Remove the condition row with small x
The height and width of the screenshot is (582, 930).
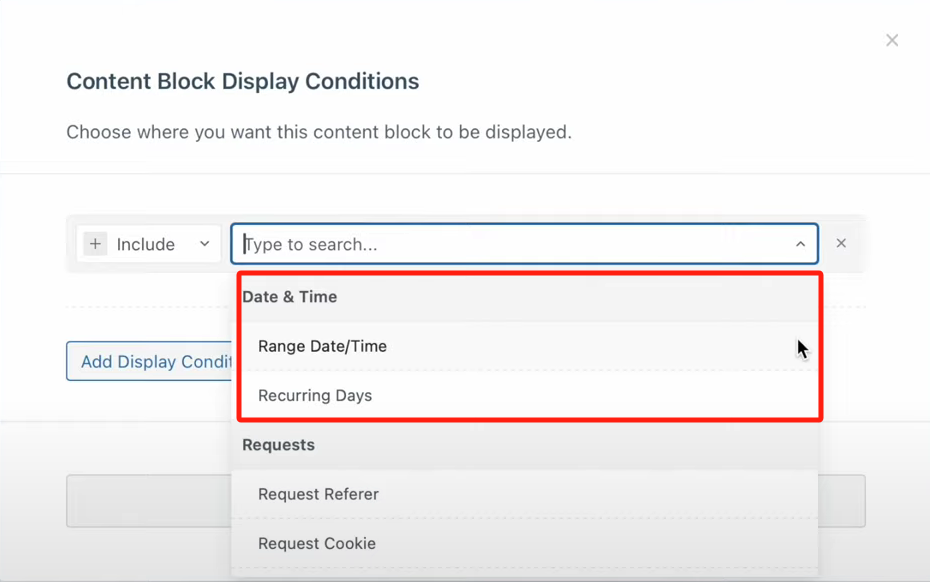pyautogui.click(x=841, y=243)
